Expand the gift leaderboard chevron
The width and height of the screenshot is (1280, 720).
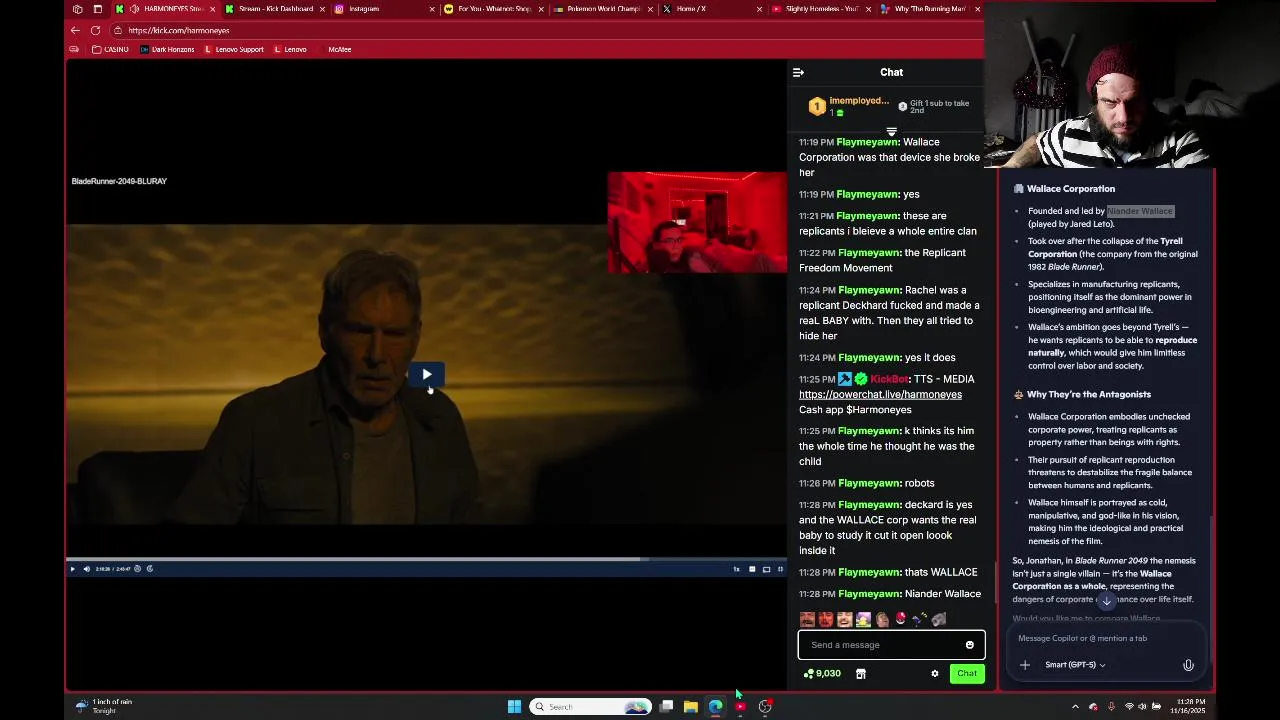[x=891, y=131]
